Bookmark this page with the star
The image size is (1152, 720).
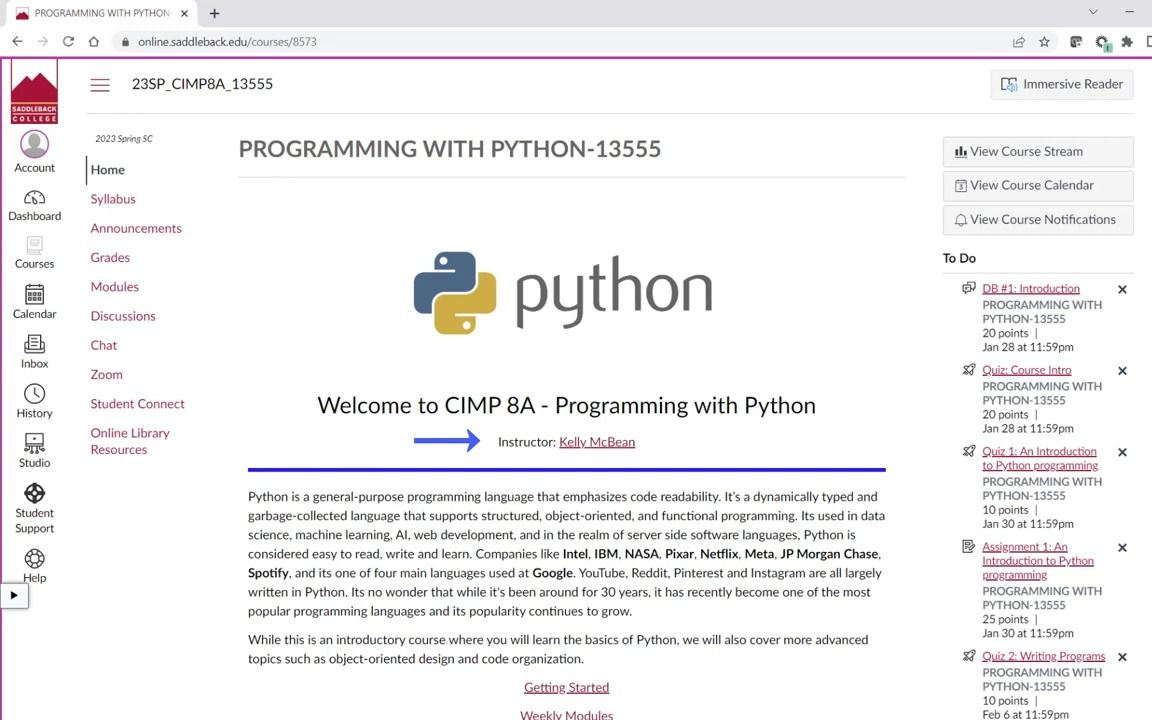(x=1044, y=42)
